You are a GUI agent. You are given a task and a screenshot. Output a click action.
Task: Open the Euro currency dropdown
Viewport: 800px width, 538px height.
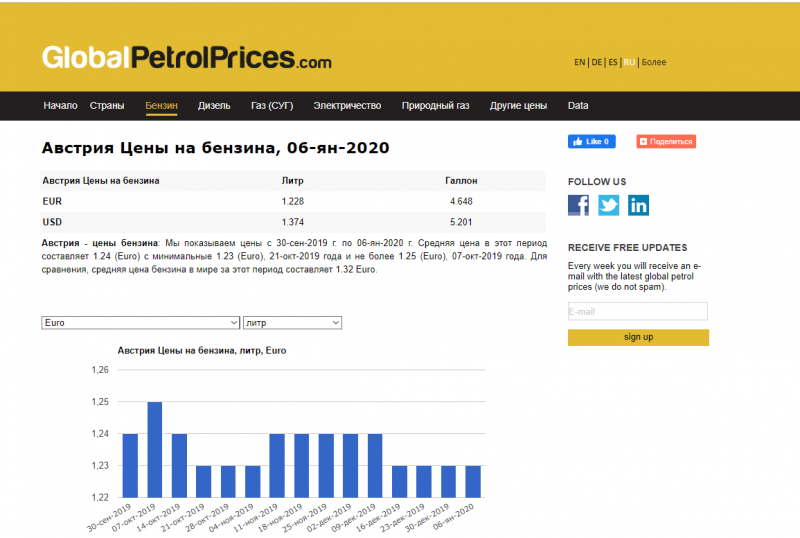(x=140, y=323)
